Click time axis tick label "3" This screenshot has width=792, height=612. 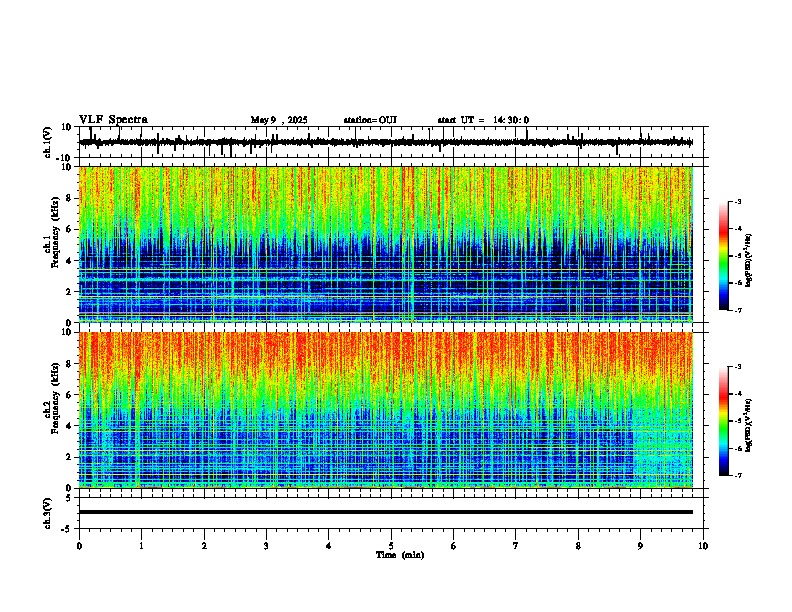point(266,546)
